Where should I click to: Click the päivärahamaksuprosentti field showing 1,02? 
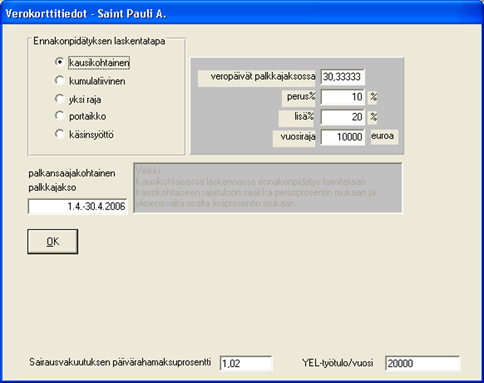(246, 363)
